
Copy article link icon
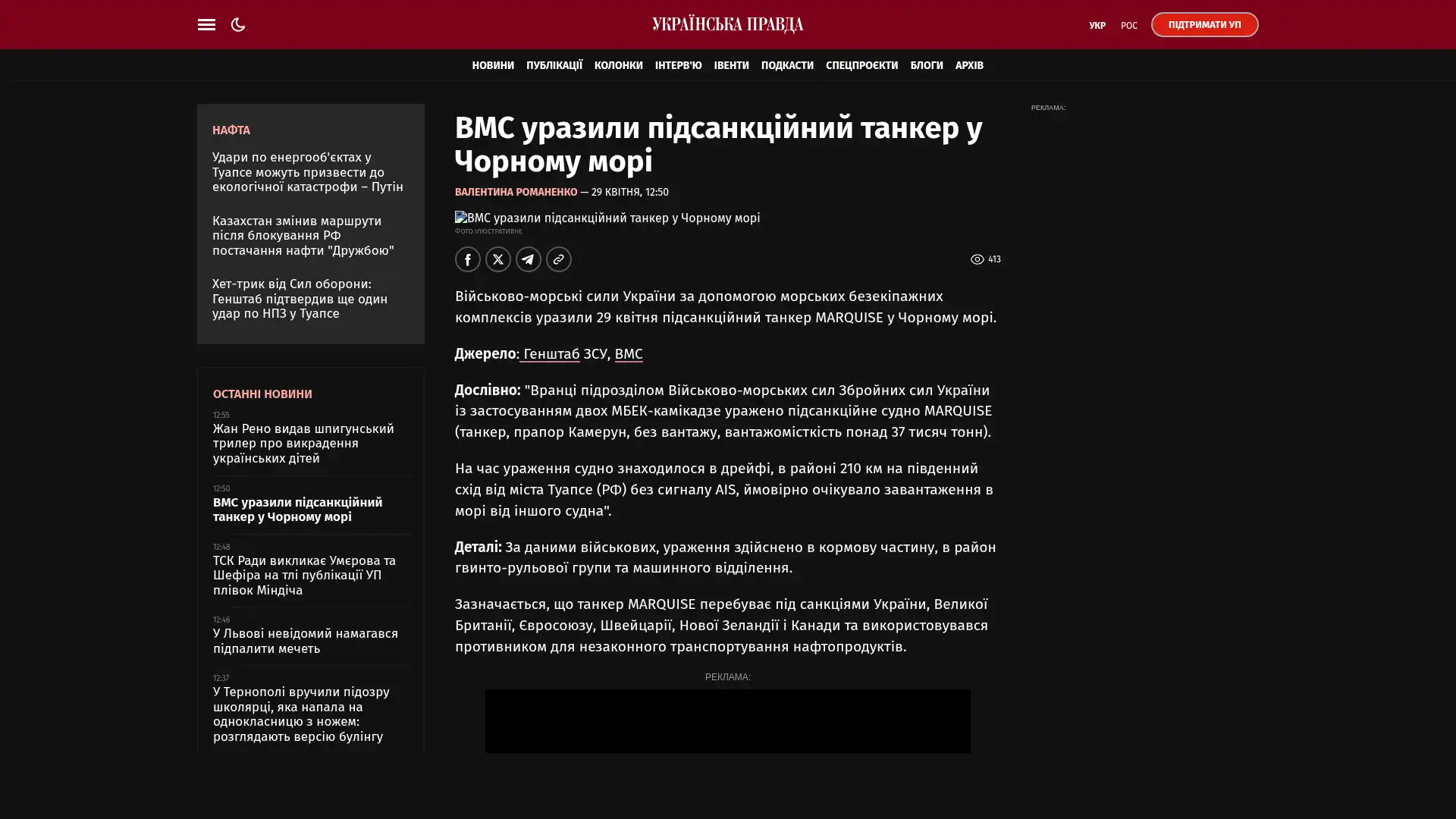(x=559, y=259)
